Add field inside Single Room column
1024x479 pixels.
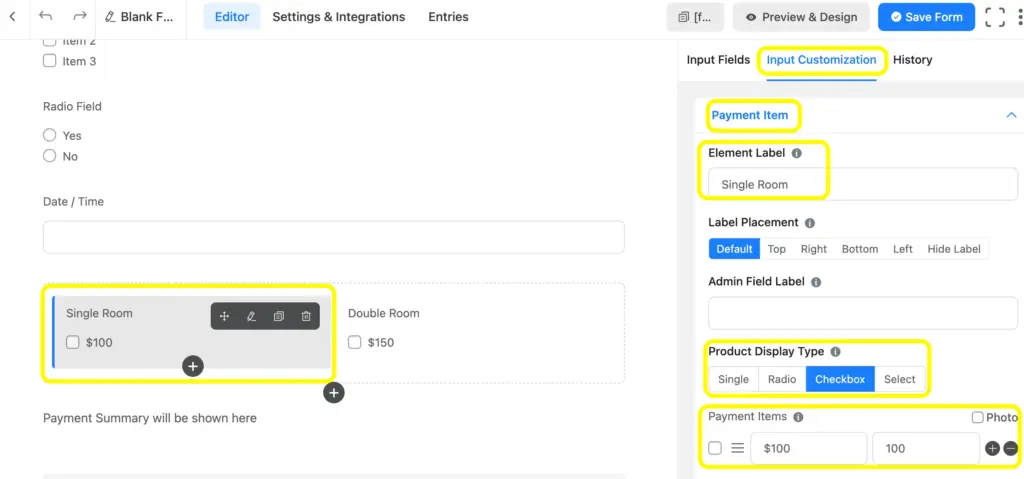click(x=193, y=367)
